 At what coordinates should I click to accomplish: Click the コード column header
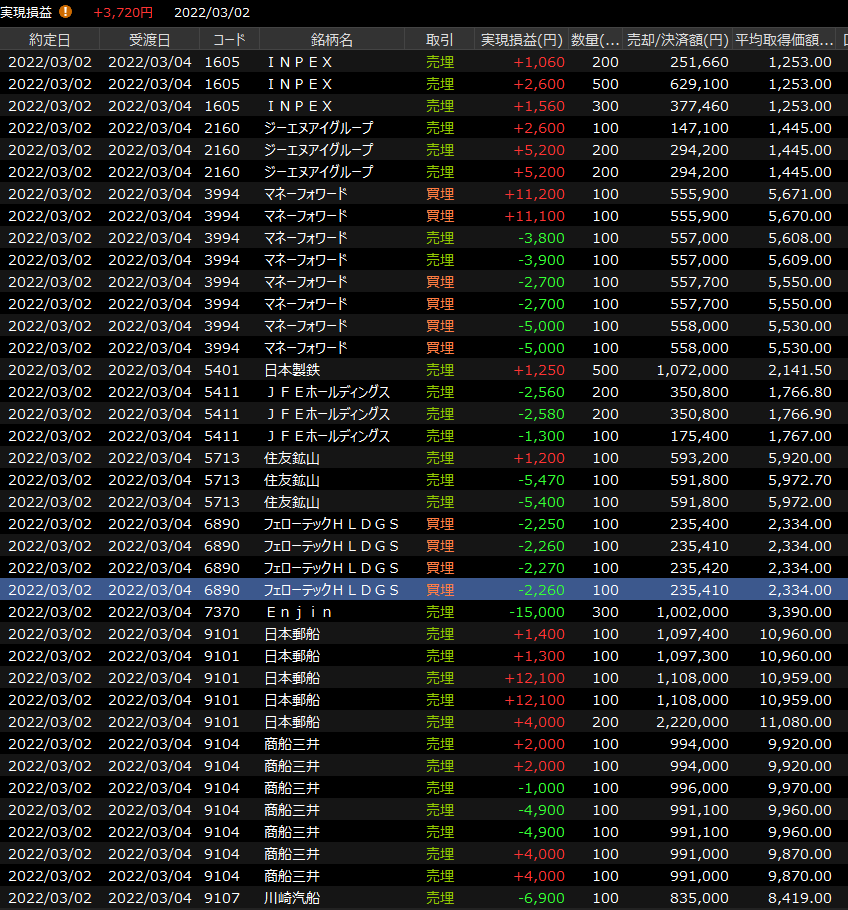(x=229, y=40)
